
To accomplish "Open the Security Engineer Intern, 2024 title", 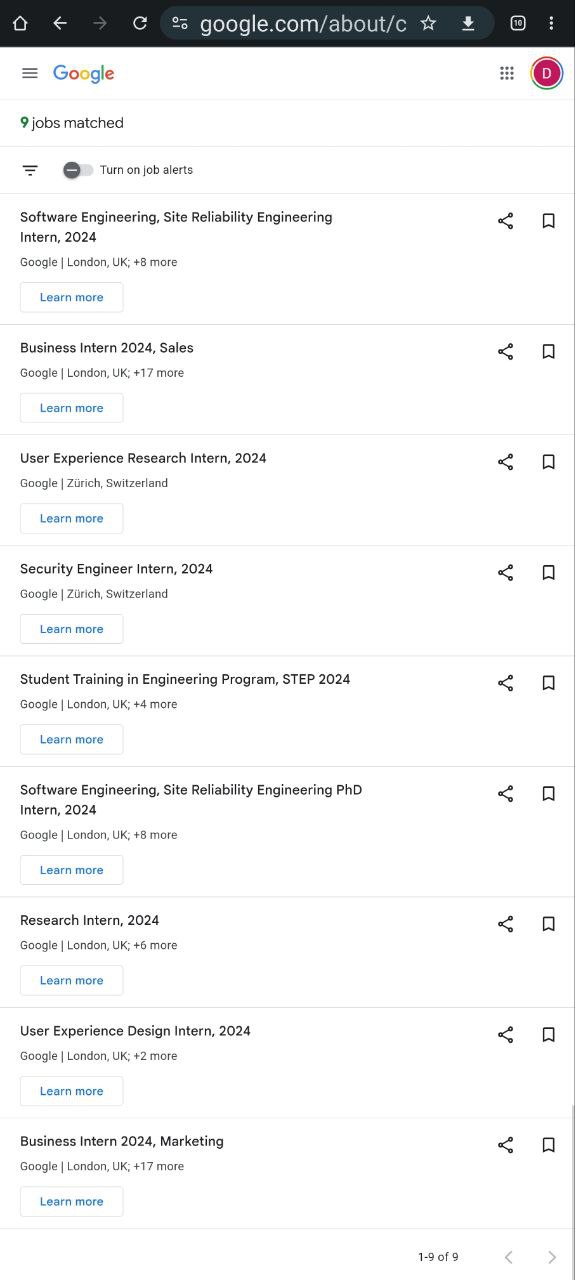I will click(x=116, y=569).
